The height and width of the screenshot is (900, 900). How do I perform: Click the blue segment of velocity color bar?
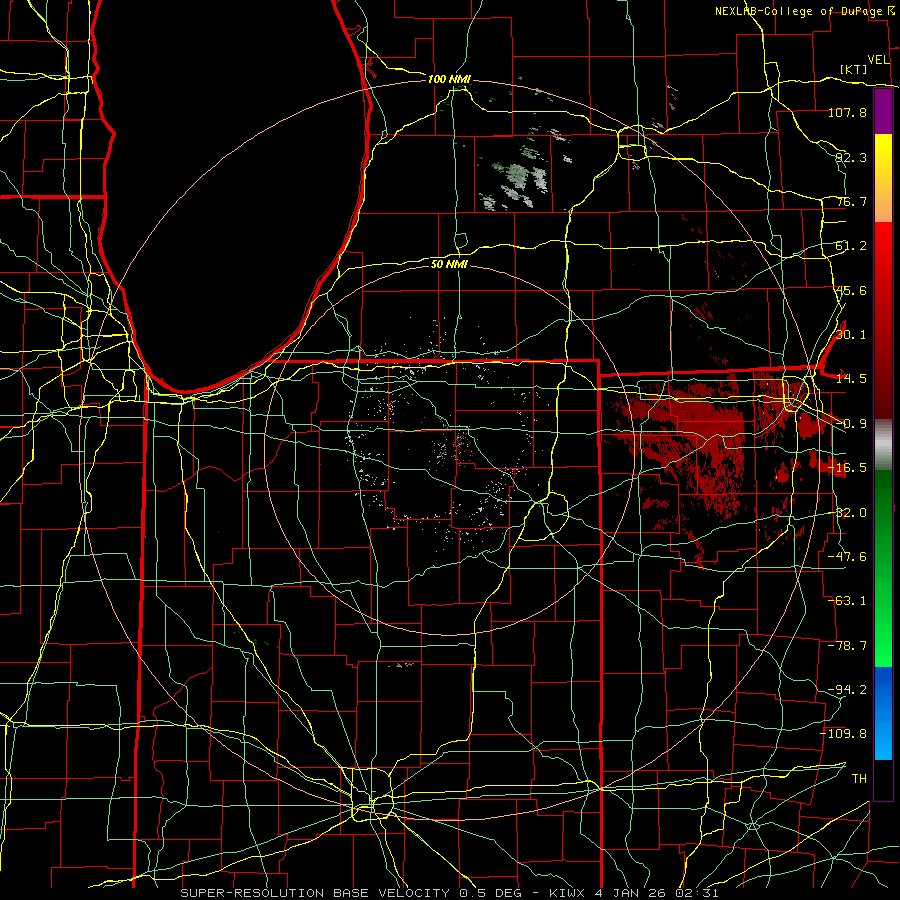coord(883,713)
